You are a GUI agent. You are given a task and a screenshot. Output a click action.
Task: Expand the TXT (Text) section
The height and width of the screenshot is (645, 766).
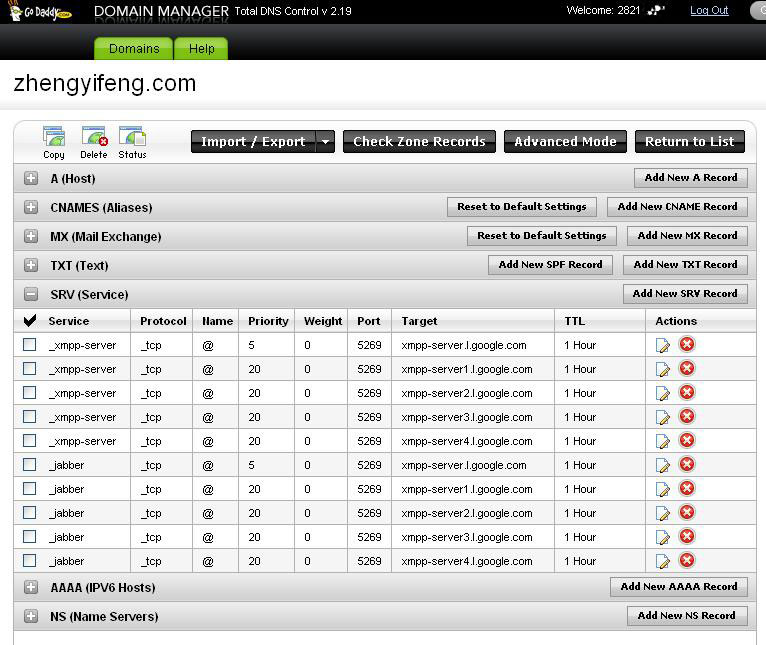click(x=31, y=265)
